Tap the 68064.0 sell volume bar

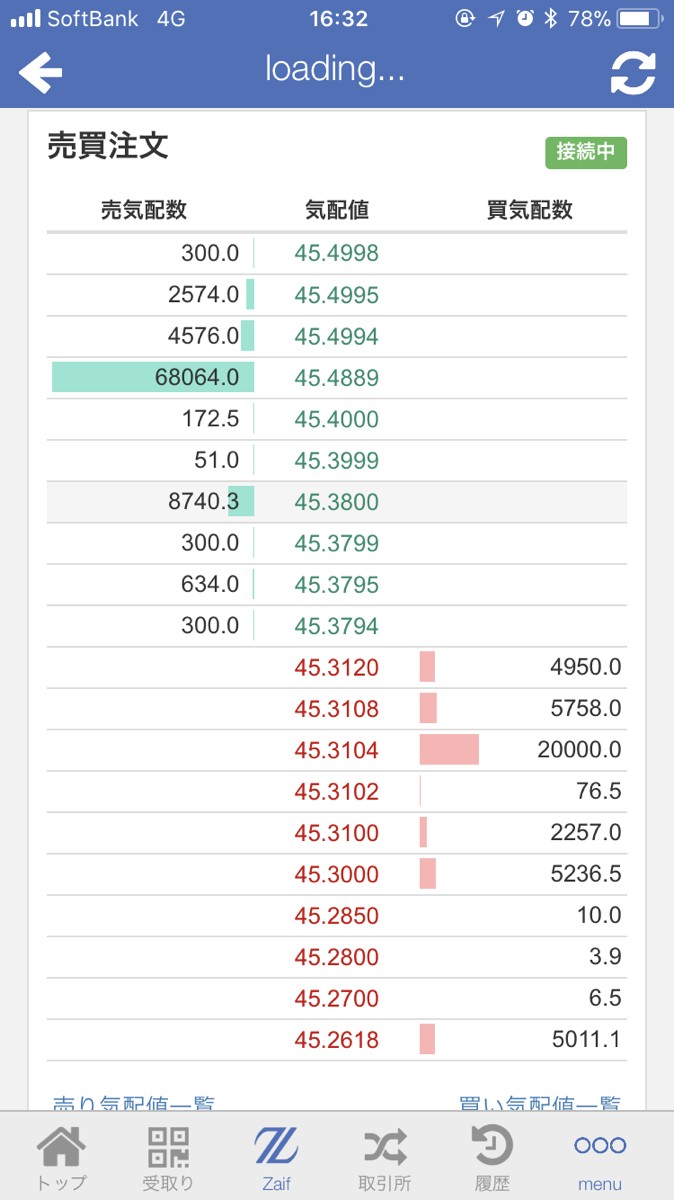153,377
